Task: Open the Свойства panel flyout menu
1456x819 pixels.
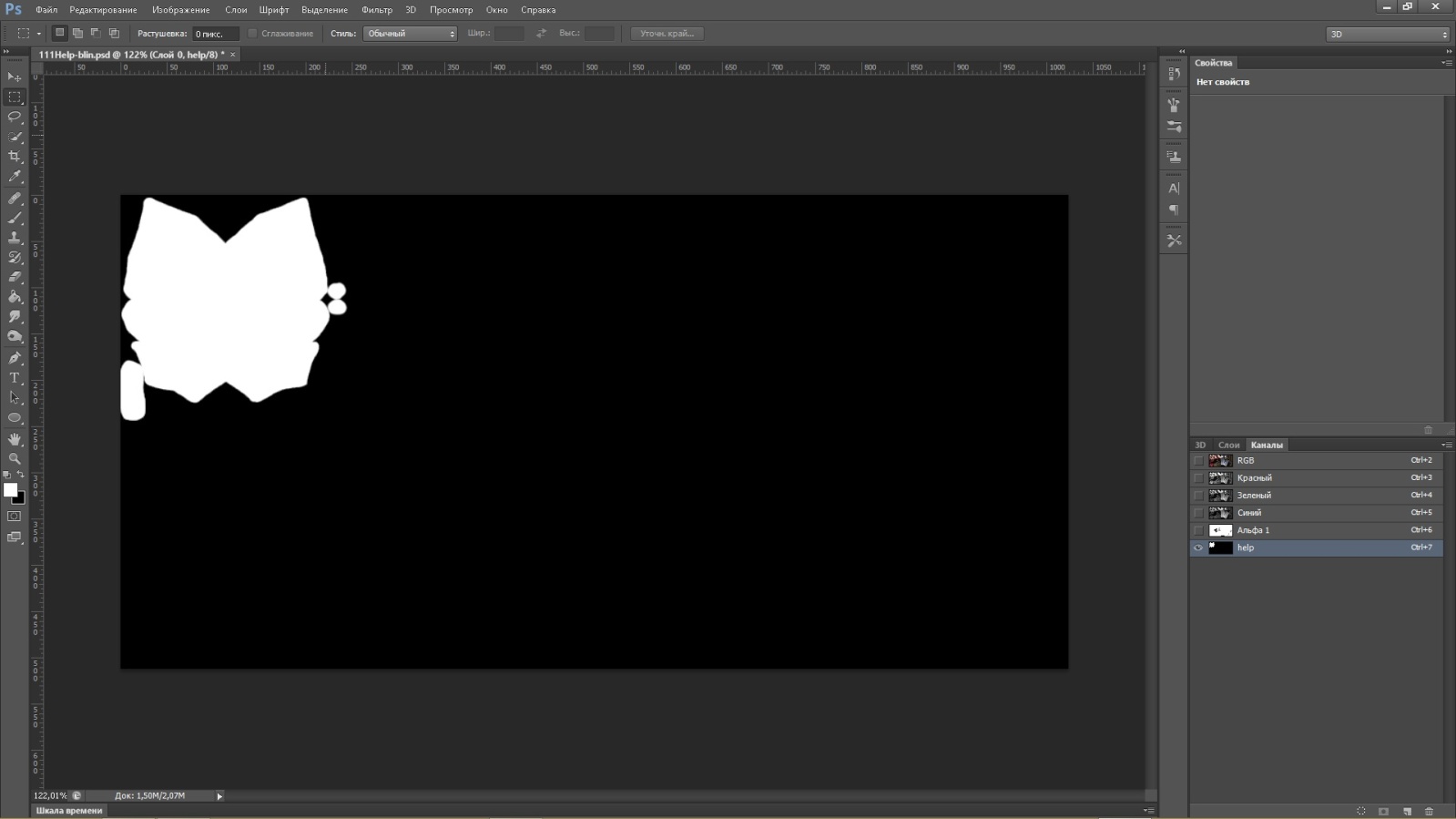Action: point(1447,63)
